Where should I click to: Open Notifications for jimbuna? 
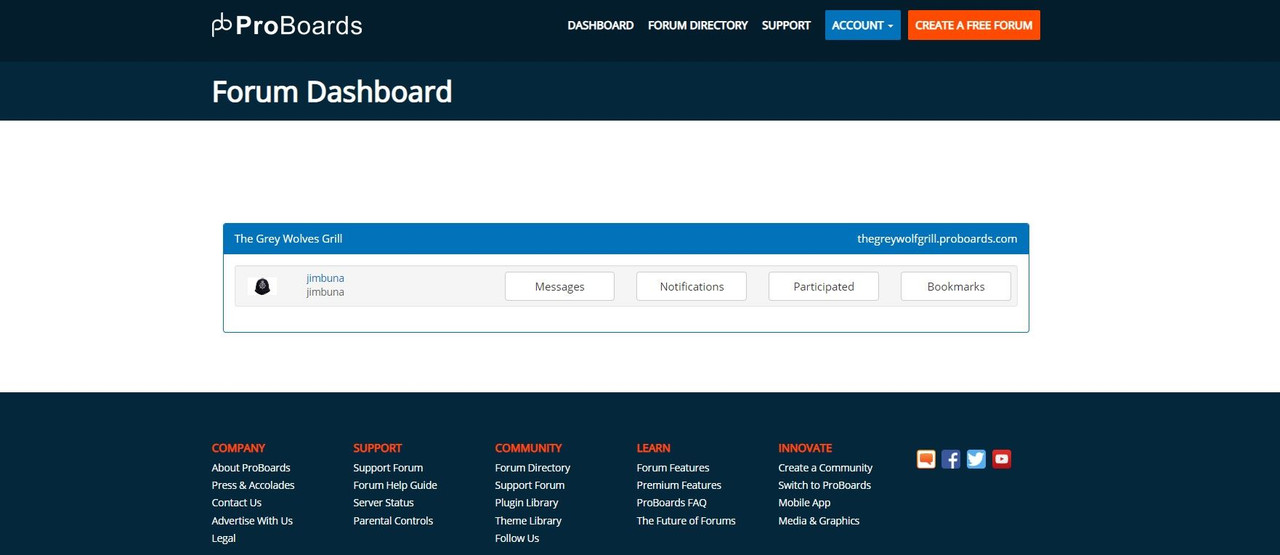(x=692, y=286)
